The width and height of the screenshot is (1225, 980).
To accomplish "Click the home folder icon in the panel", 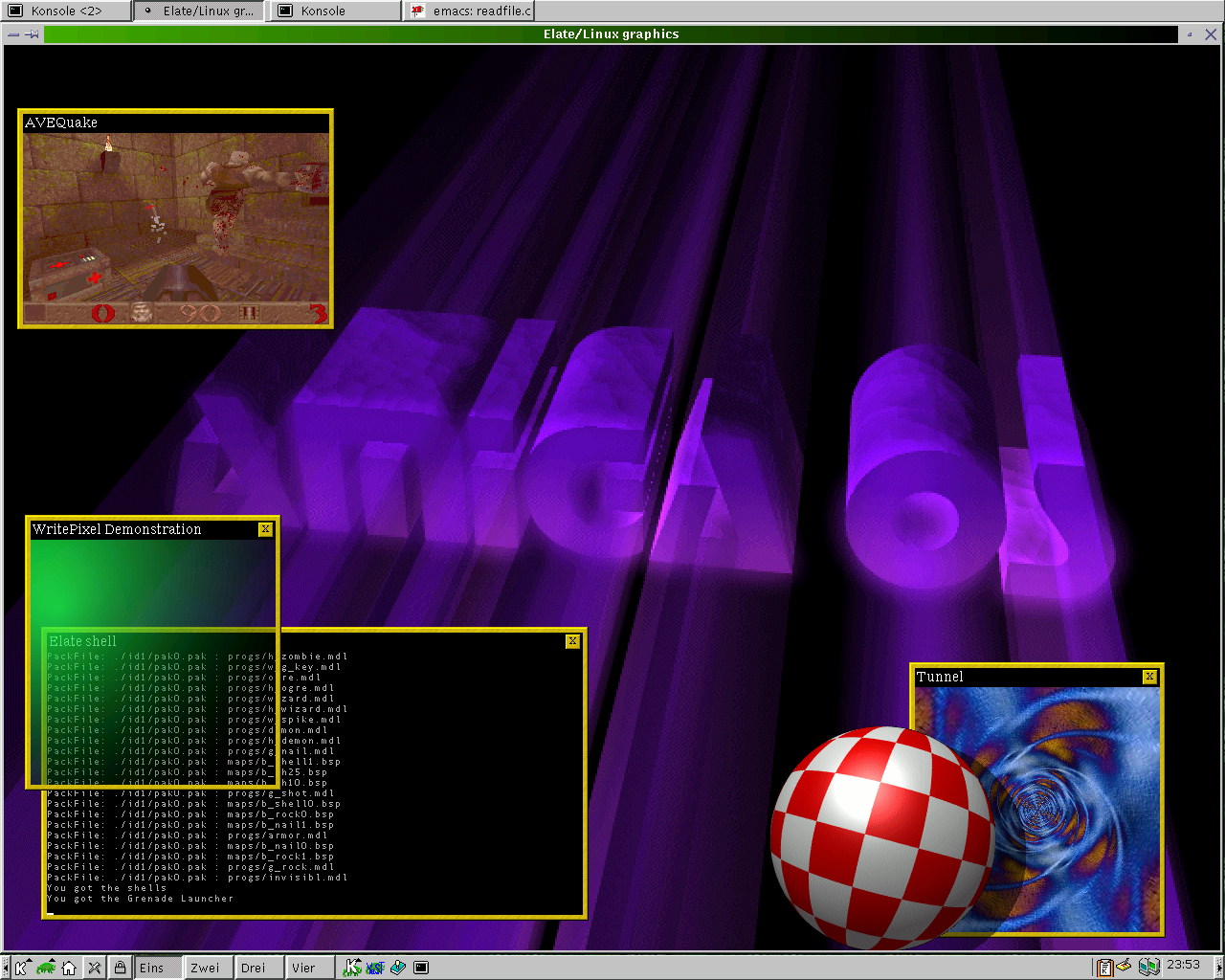I will click(69, 968).
